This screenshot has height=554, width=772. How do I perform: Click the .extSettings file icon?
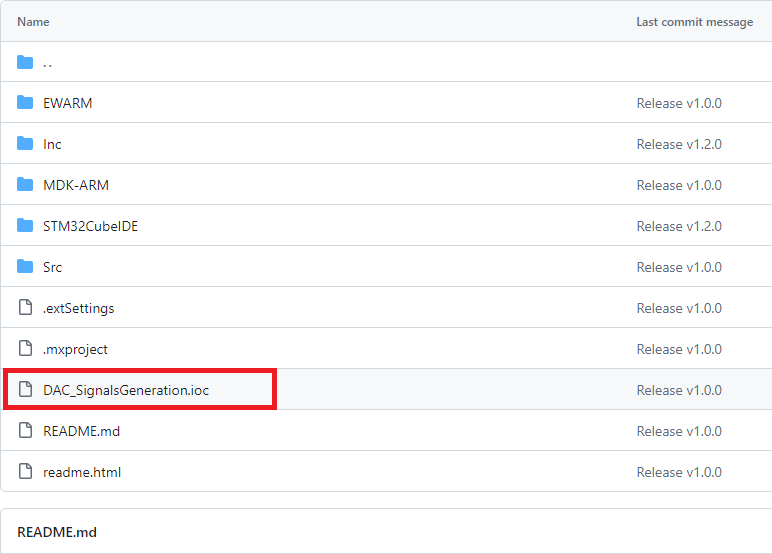pyautogui.click(x=25, y=308)
